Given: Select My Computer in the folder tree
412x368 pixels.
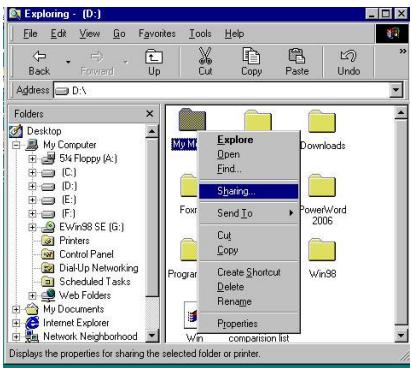Looking at the screenshot, I should point(69,145).
